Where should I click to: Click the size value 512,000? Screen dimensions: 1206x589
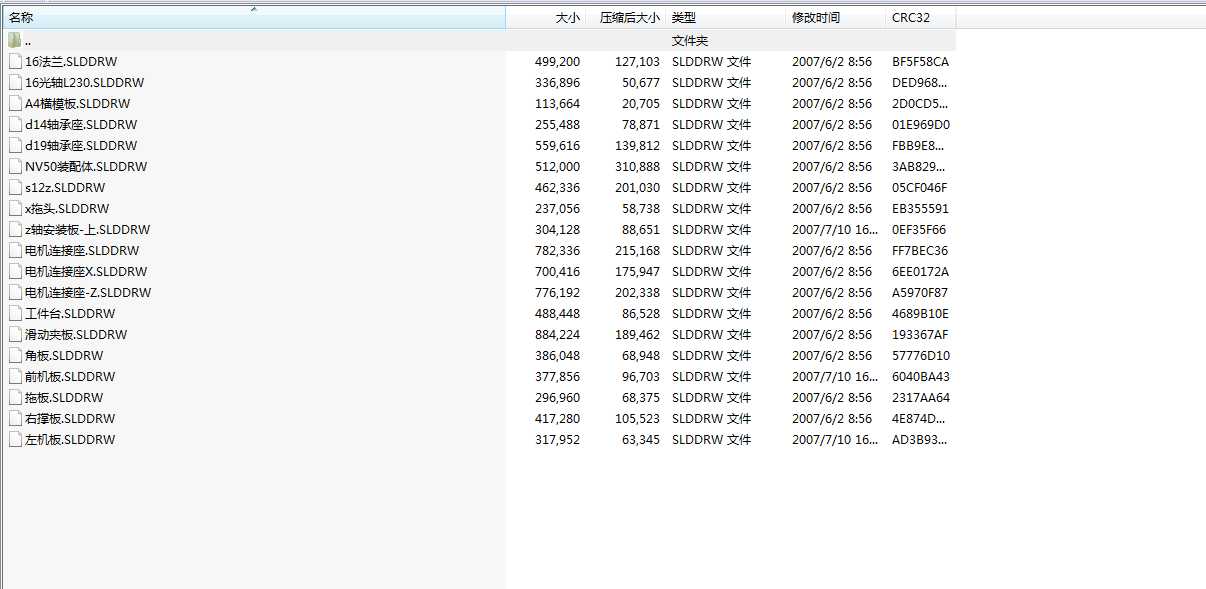557,166
